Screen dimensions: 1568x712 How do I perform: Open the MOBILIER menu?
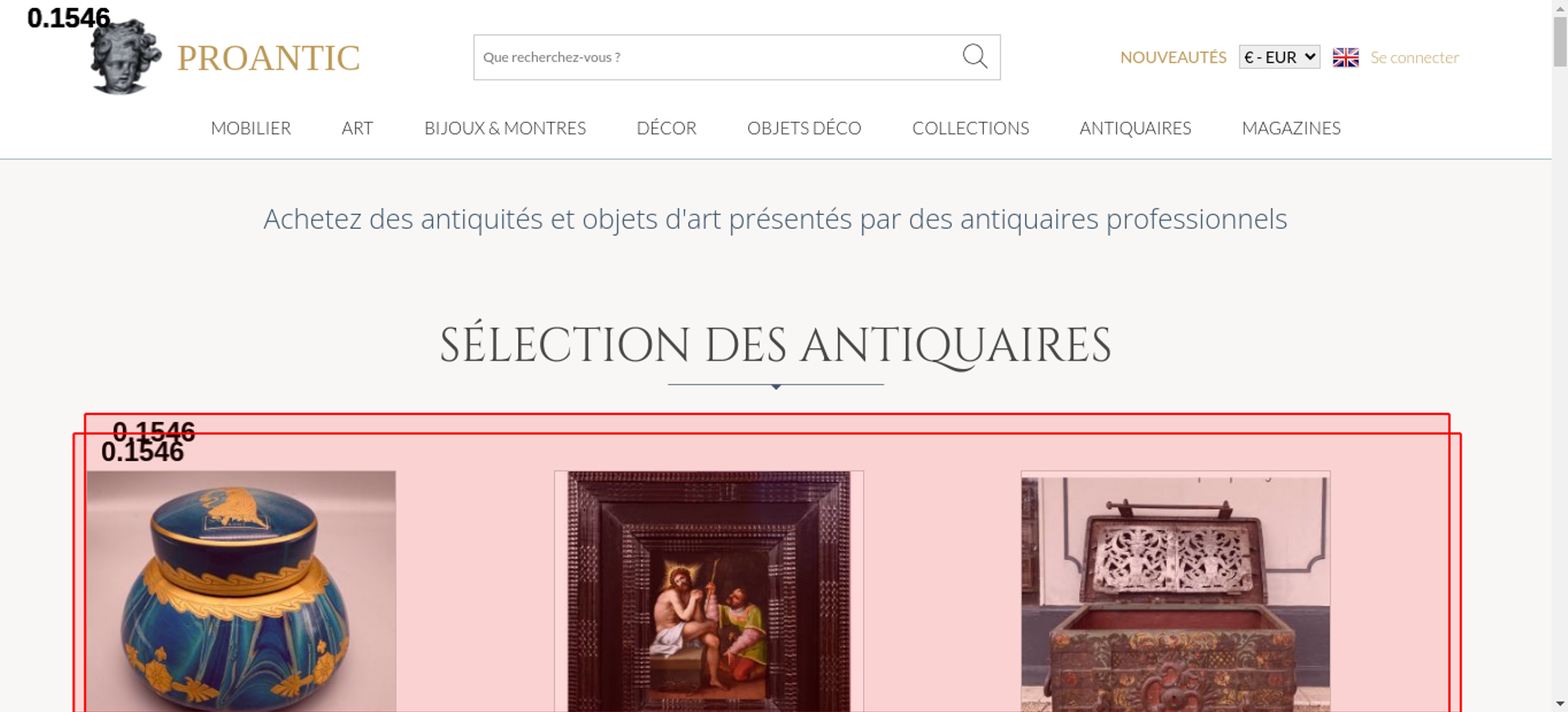[x=251, y=128]
